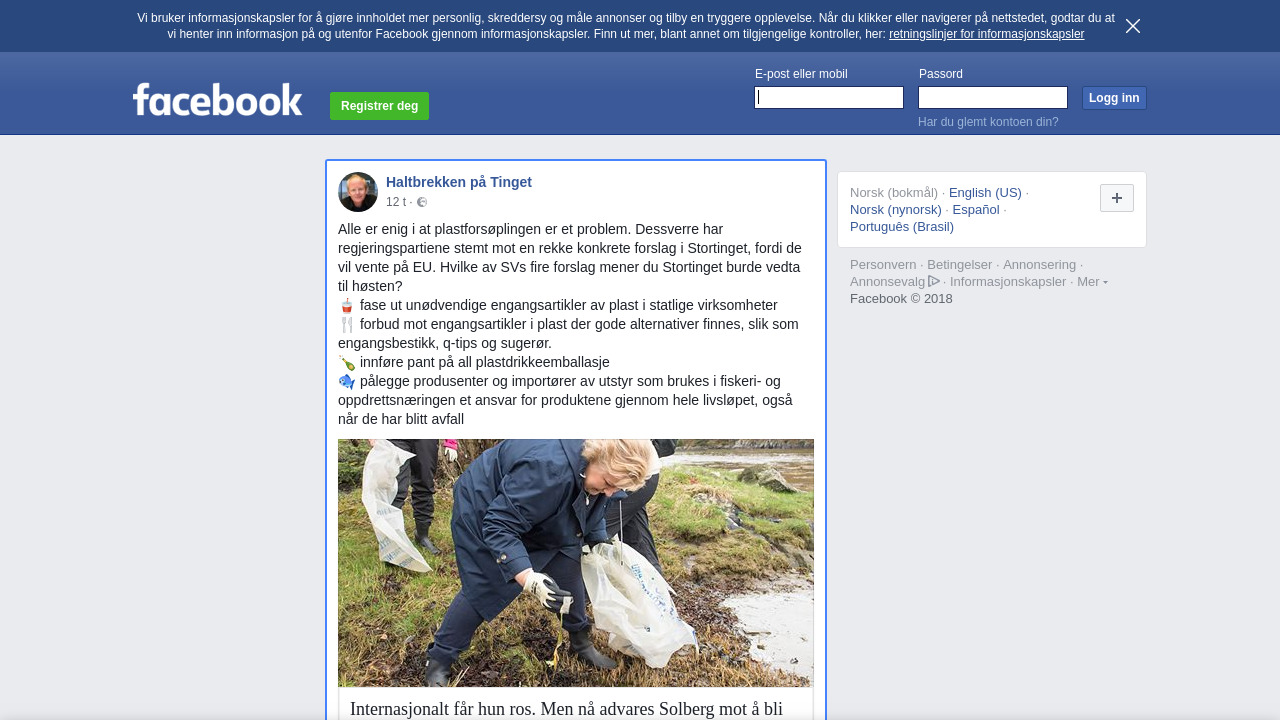Click the plus icon to add languages
Viewport: 1280px width, 720px height.
(1117, 198)
